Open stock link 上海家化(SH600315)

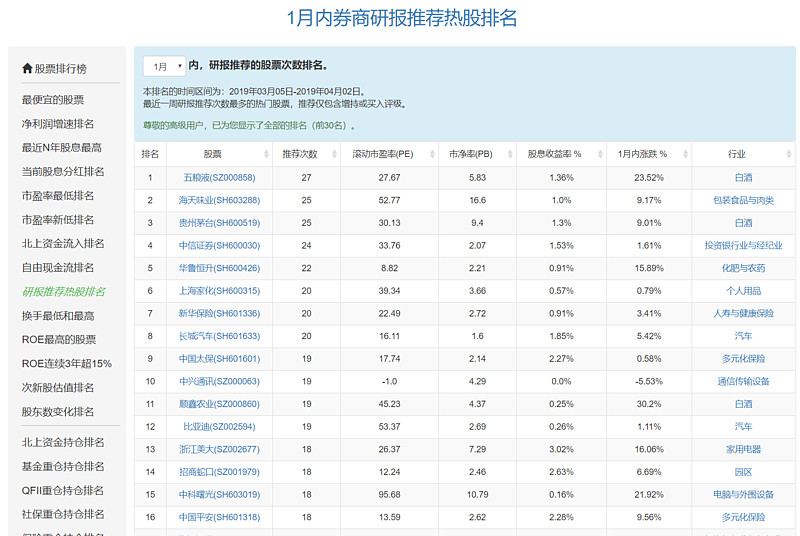click(x=219, y=291)
